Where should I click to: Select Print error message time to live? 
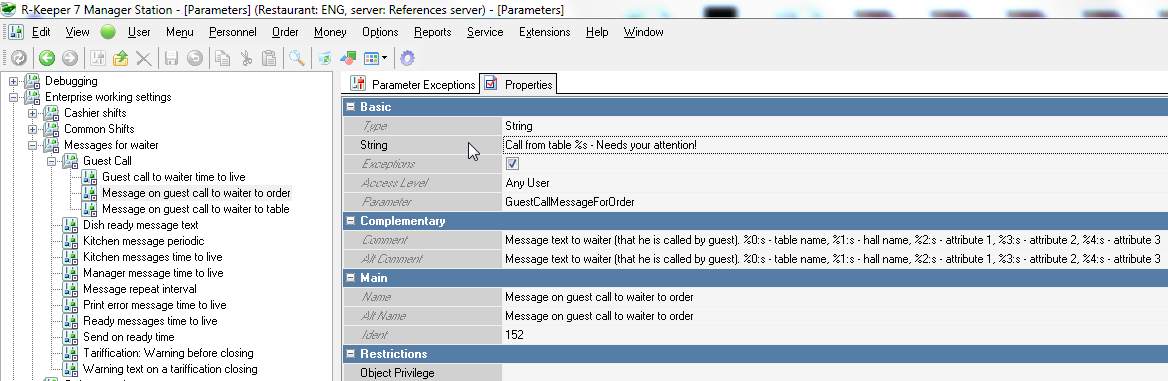point(154,305)
